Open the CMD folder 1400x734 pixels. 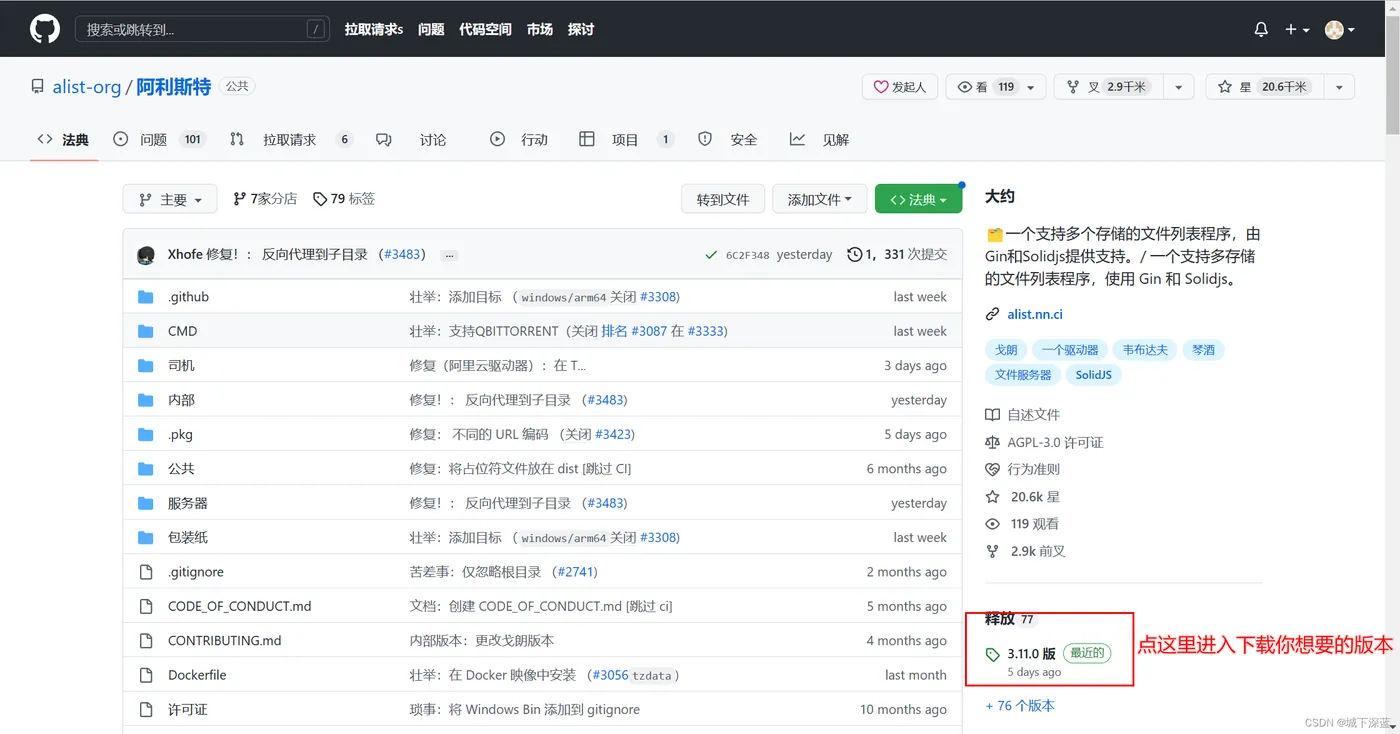pyautogui.click(x=183, y=331)
